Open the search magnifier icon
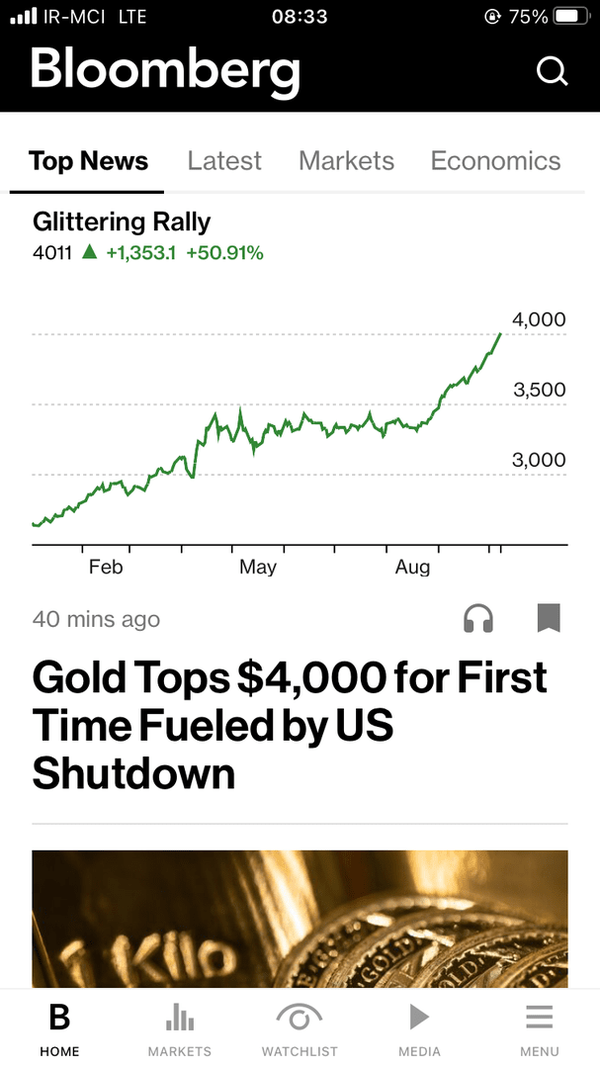 (551, 71)
